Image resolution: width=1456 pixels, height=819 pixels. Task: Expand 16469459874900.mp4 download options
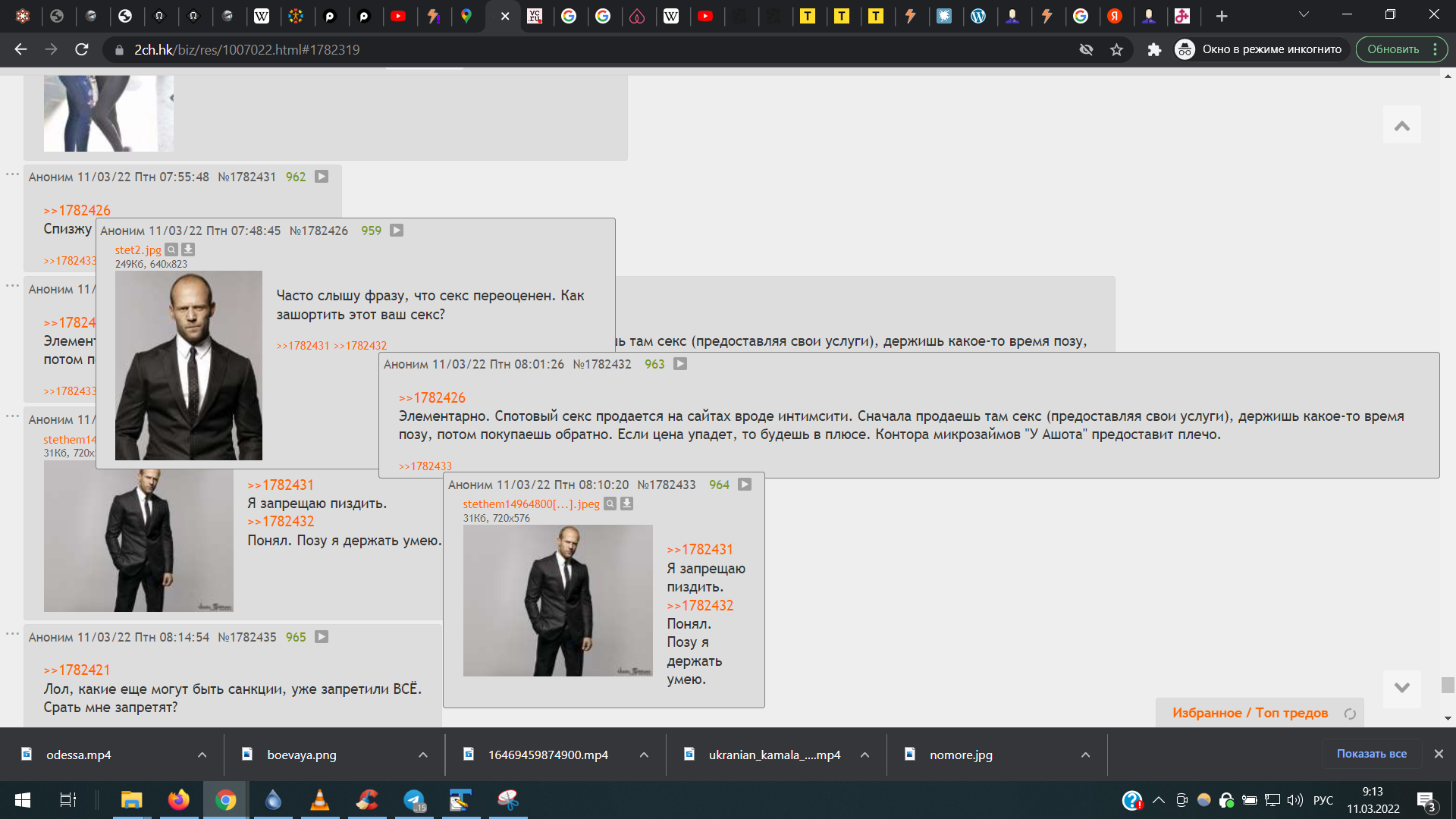[x=644, y=755]
